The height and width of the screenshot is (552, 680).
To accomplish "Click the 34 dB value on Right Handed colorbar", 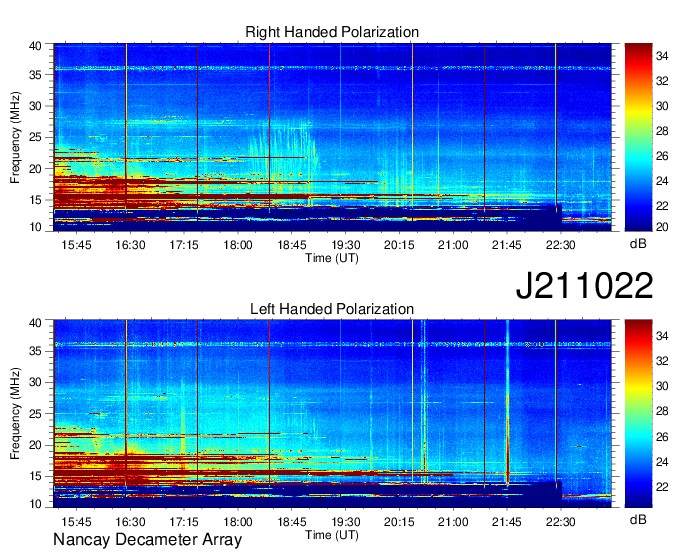I will 662,56.
